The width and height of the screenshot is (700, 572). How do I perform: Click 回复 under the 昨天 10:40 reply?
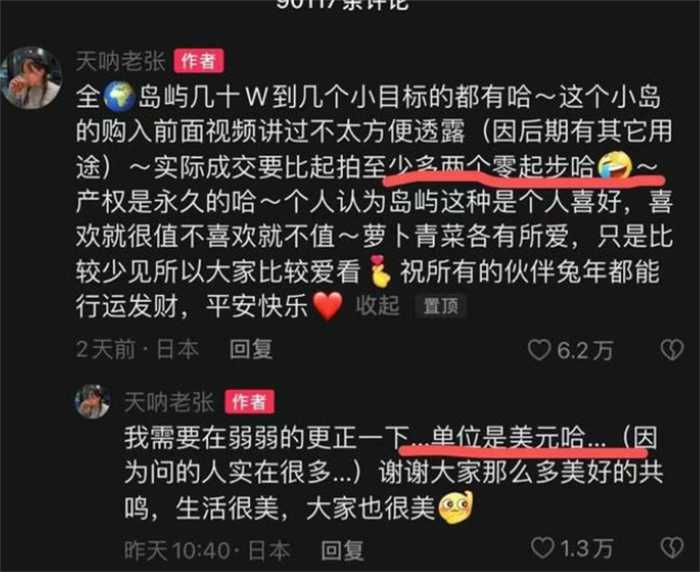point(342,550)
